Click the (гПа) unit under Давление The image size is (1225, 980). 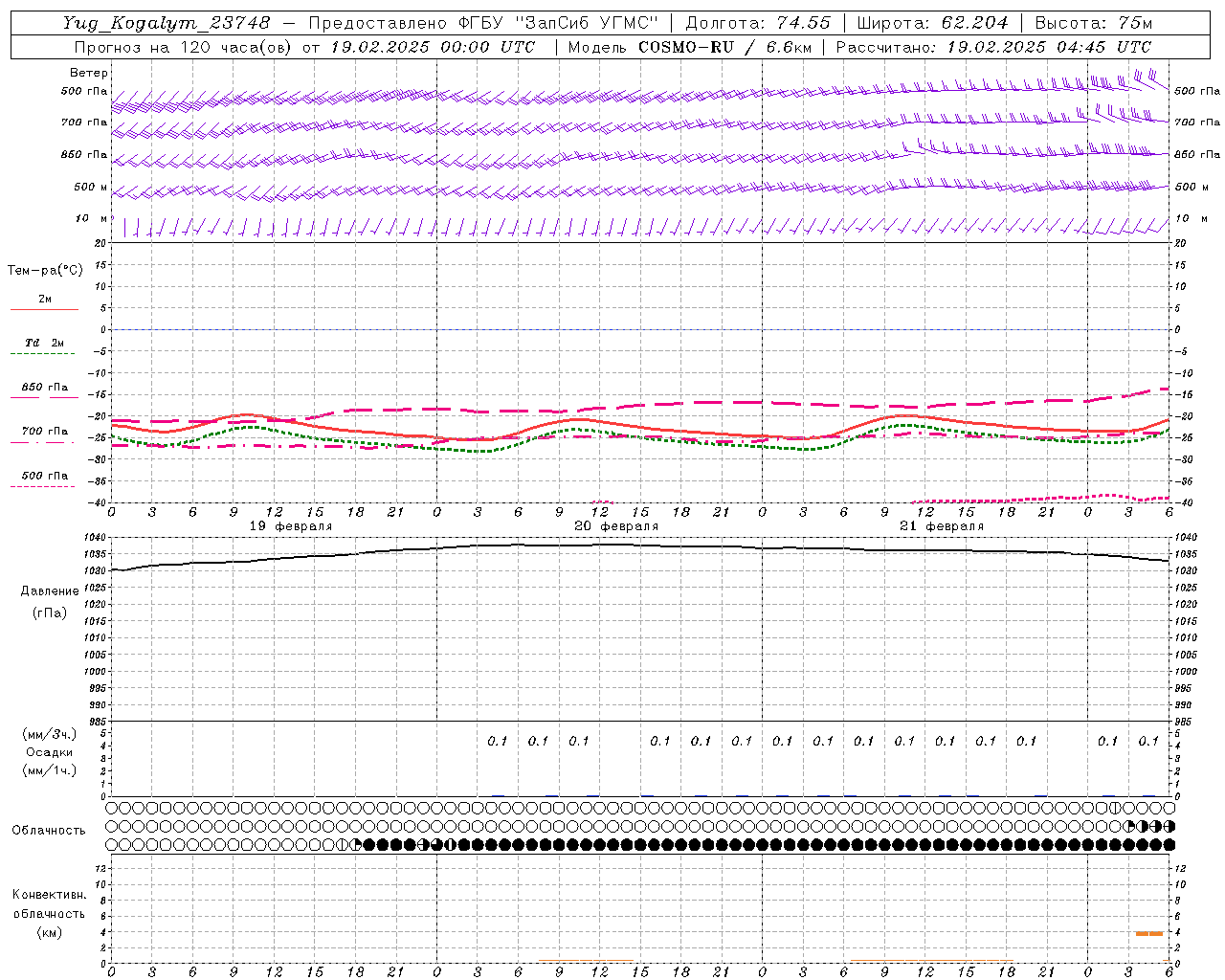pyautogui.click(x=50, y=612)
